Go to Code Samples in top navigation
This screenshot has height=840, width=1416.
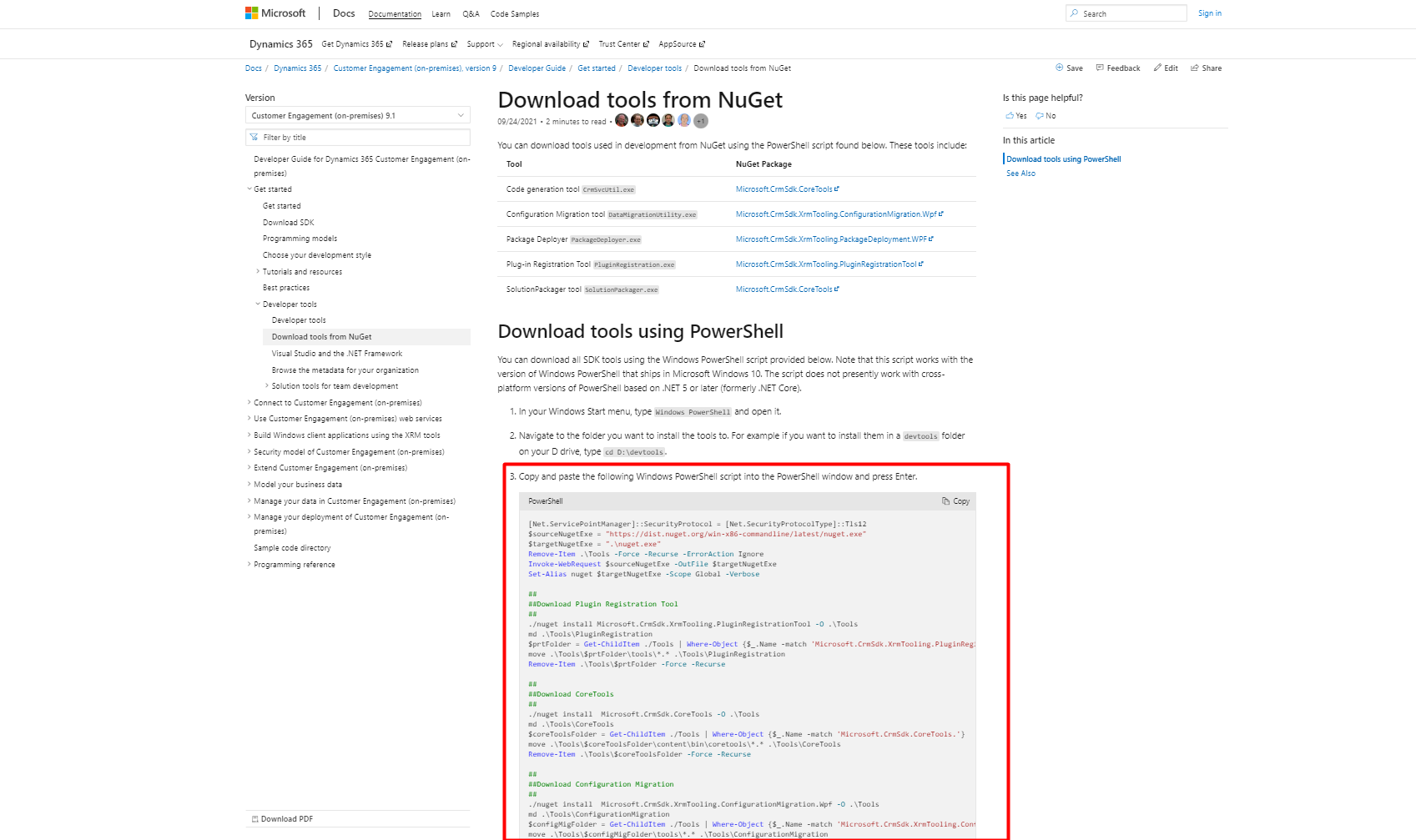(514, 14)
